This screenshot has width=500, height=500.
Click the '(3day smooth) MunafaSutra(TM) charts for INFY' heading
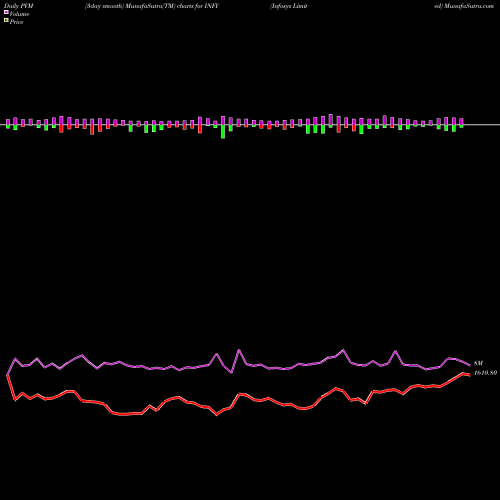[x=152, y=6]
